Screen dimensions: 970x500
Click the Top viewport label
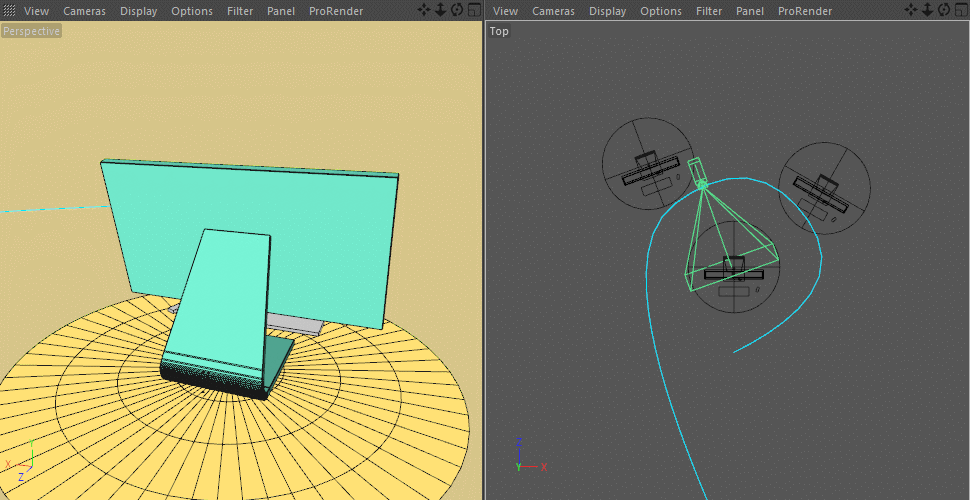tap(499, 31)
